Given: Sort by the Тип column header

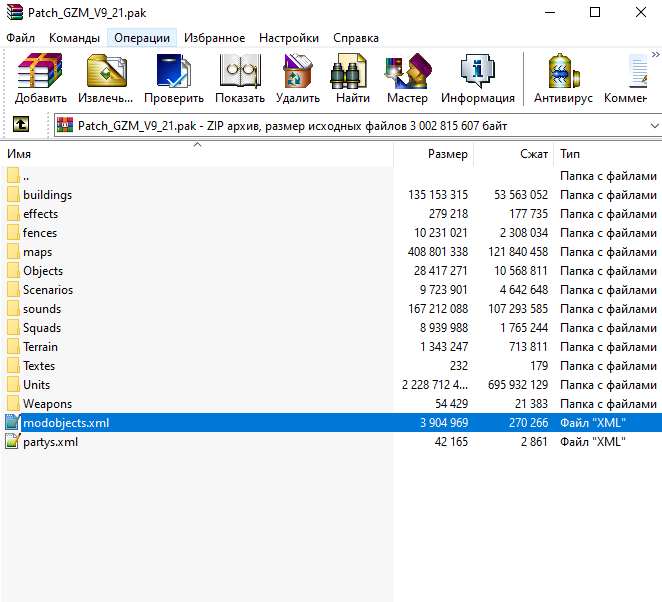Looking at the screenshot, I should pos(608,154).
